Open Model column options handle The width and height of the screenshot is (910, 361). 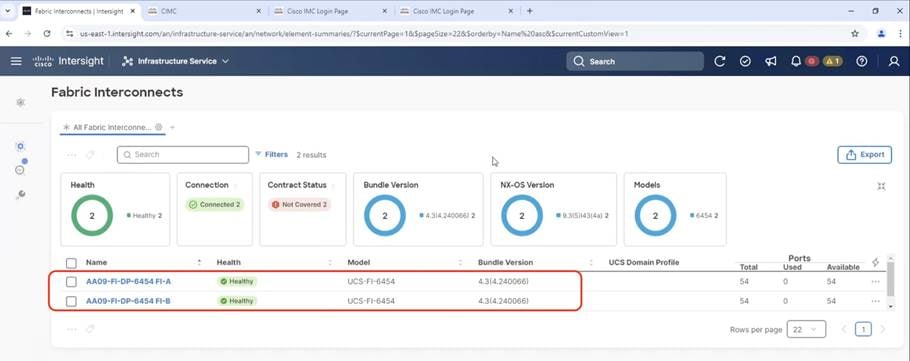[460, 262]
